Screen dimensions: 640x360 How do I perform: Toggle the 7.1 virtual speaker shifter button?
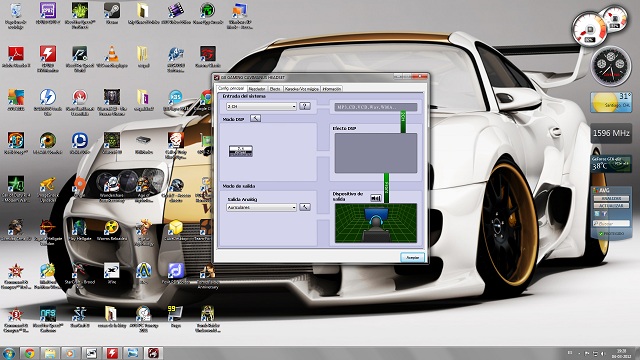click(240, 151)
